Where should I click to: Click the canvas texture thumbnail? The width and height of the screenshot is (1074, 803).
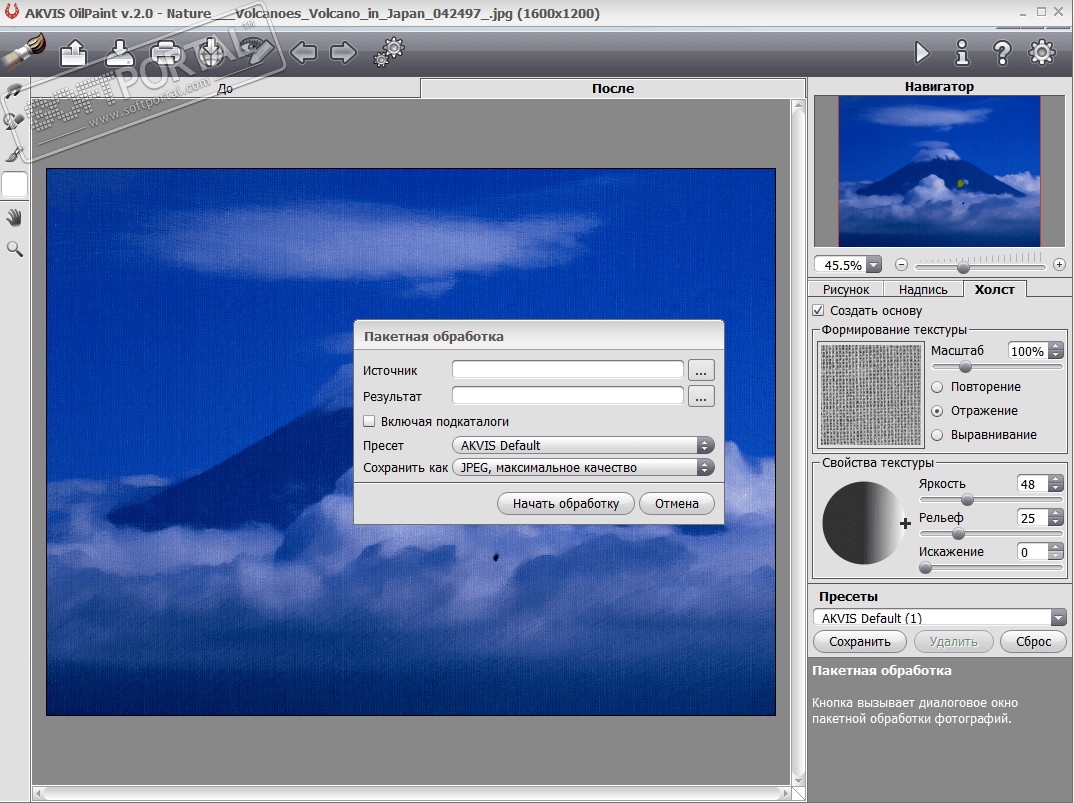point(871,395)
